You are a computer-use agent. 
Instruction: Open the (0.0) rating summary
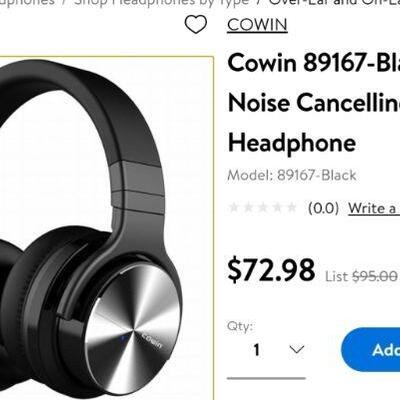323,208
